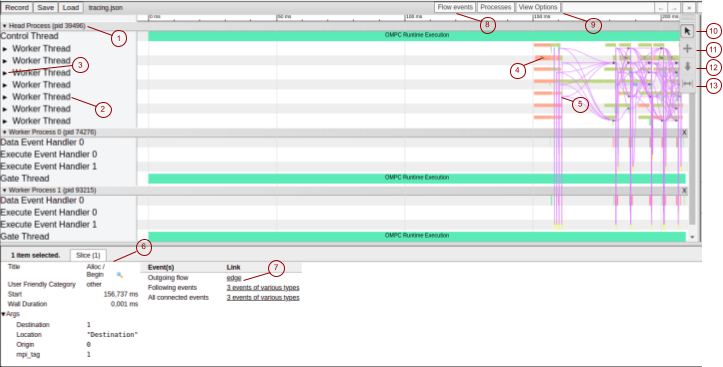Save the current trace
Viewport: 723px width, 367px height.
(x=46, y=8)
